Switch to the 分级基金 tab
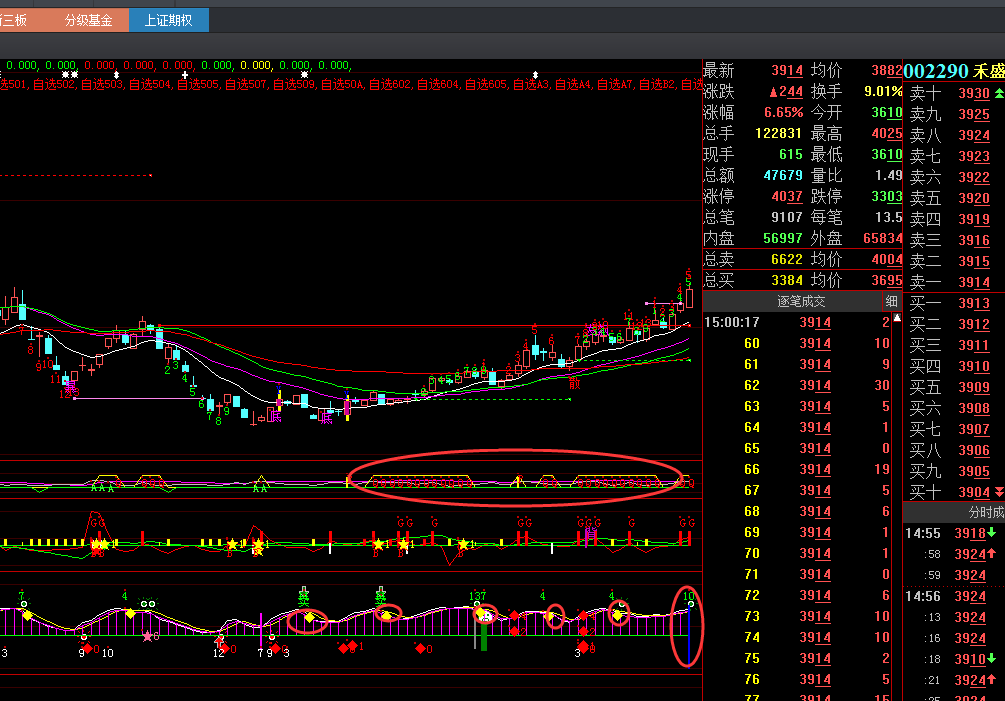Viewport: 1005px width, 701px height. coord(88,21)
